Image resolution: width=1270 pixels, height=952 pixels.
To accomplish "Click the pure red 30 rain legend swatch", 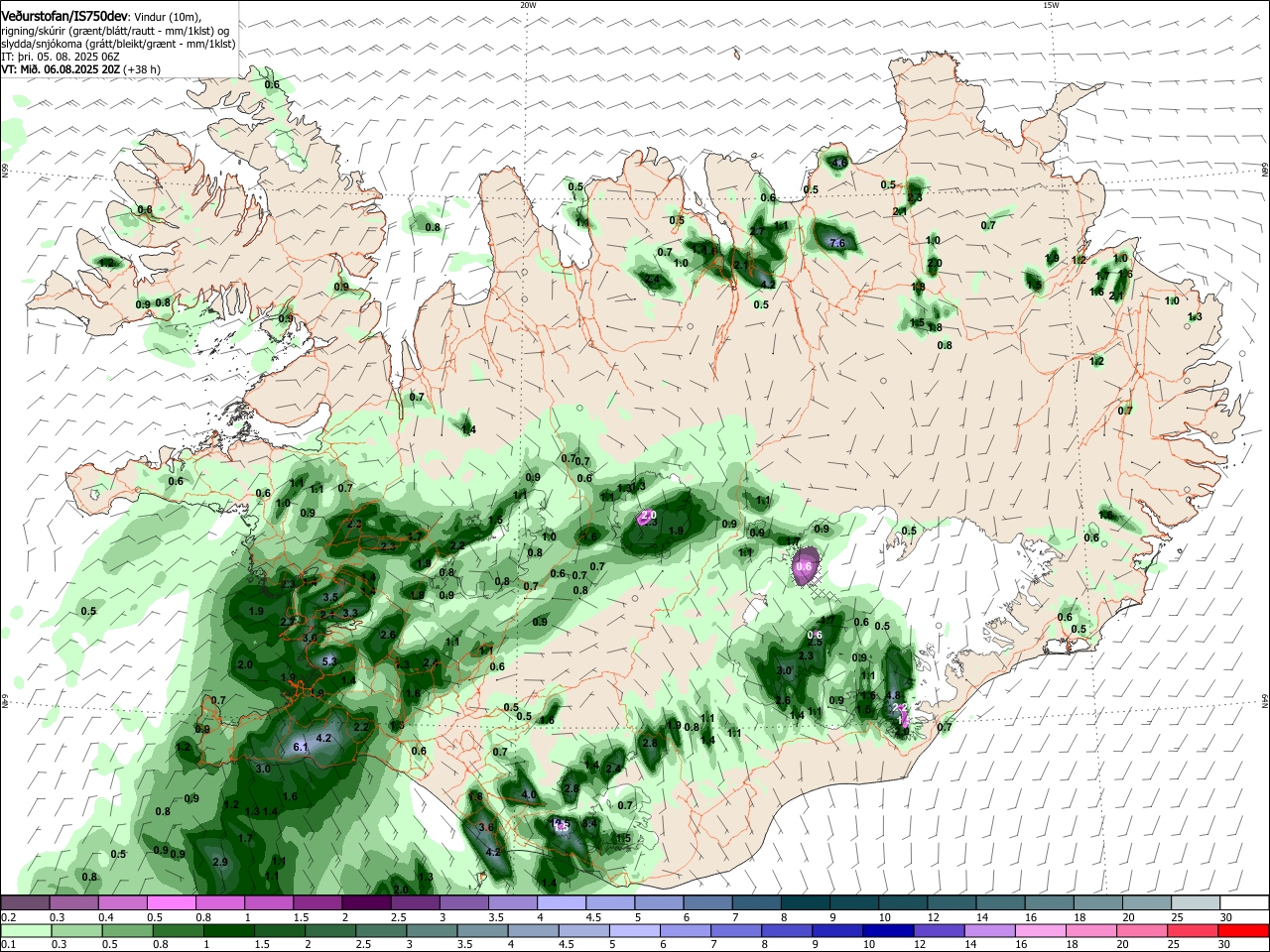I will [1245, 930].
